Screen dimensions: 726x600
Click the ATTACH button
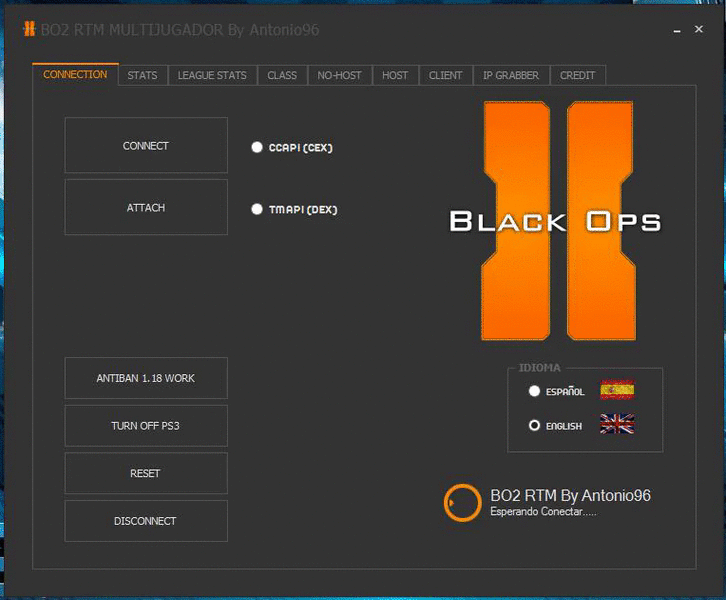click(146, 207)
